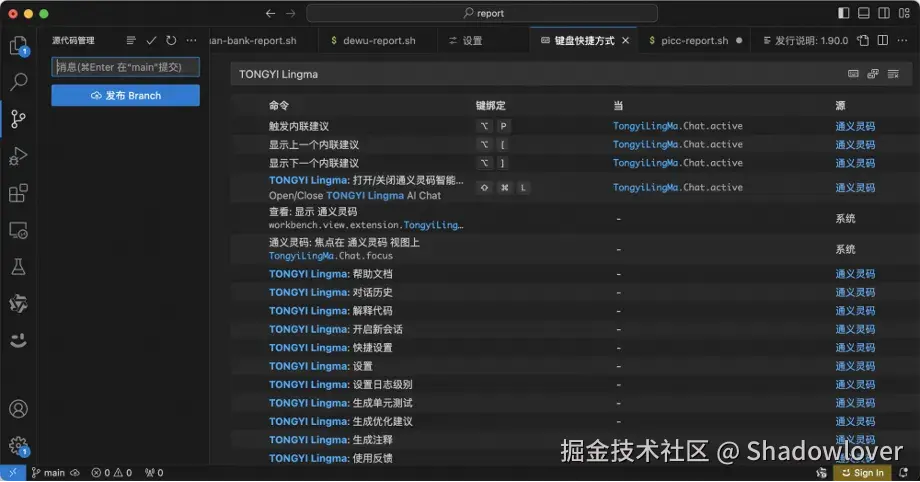Open the smiley face extension view

click(x=18, y=341)
